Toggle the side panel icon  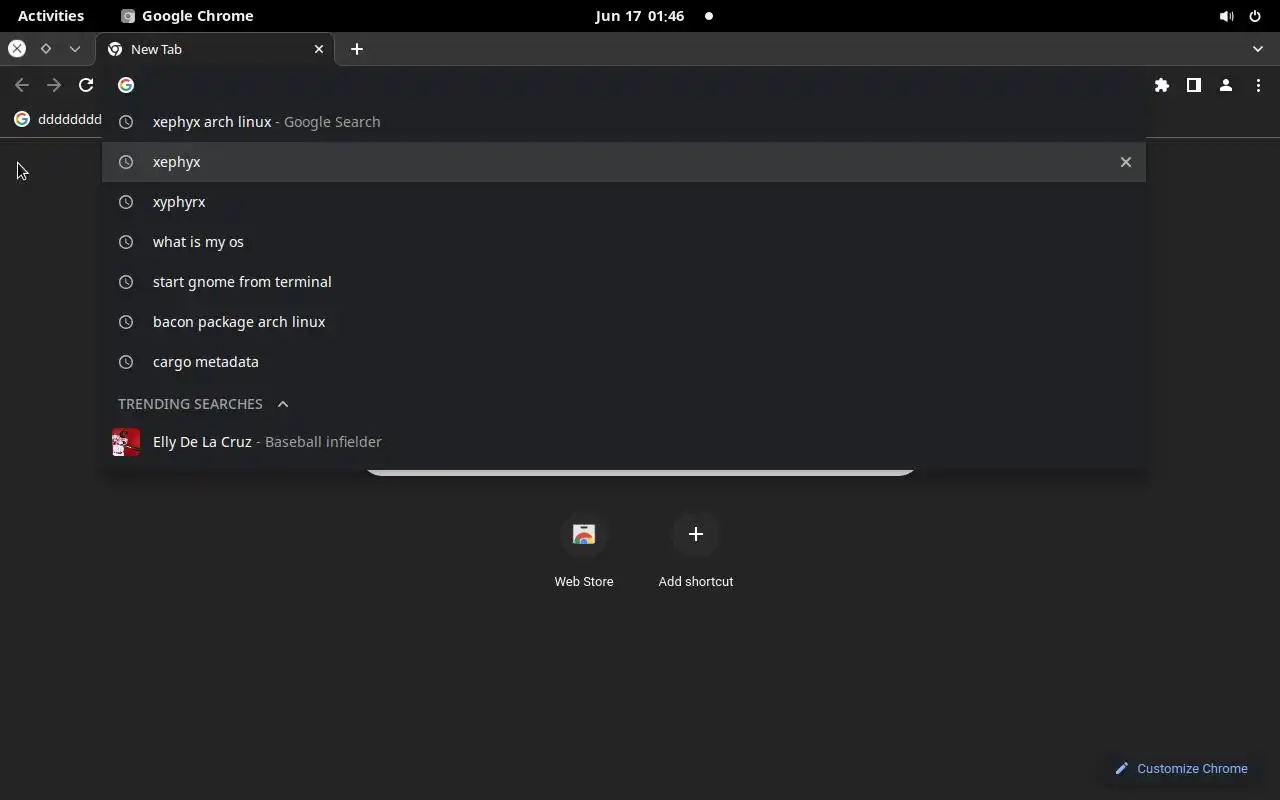1194,85
